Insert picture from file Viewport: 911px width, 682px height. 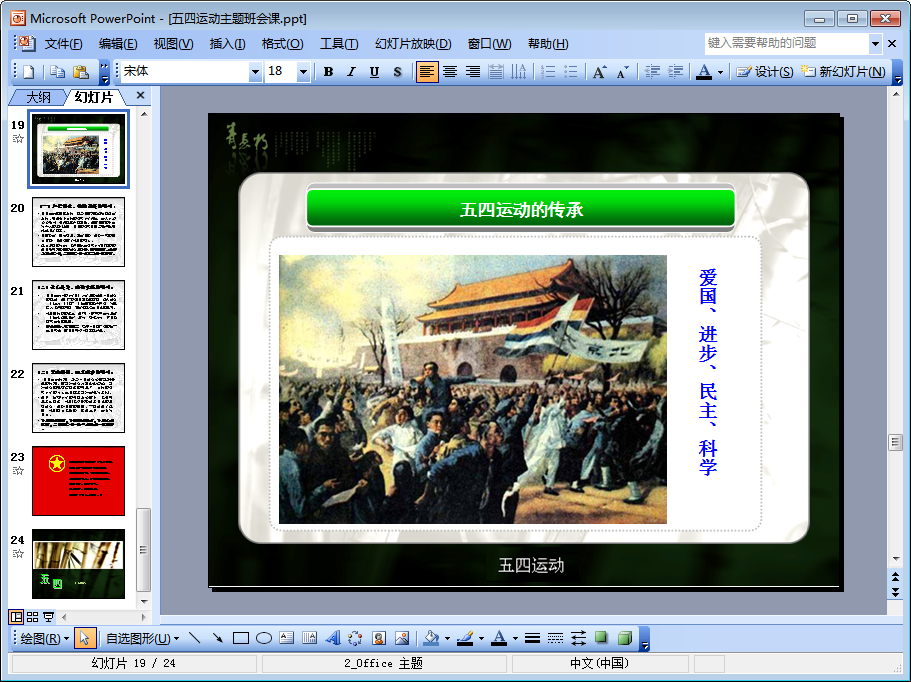point(401,638)
